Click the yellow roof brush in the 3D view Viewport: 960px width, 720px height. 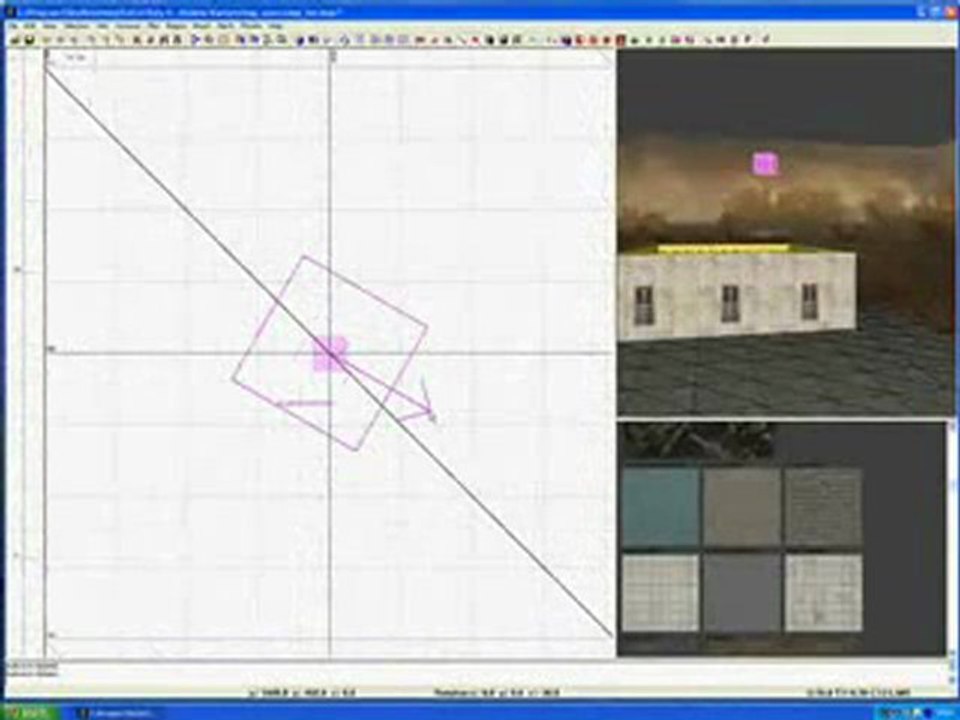pyautogui.click(x=724, y=249)
